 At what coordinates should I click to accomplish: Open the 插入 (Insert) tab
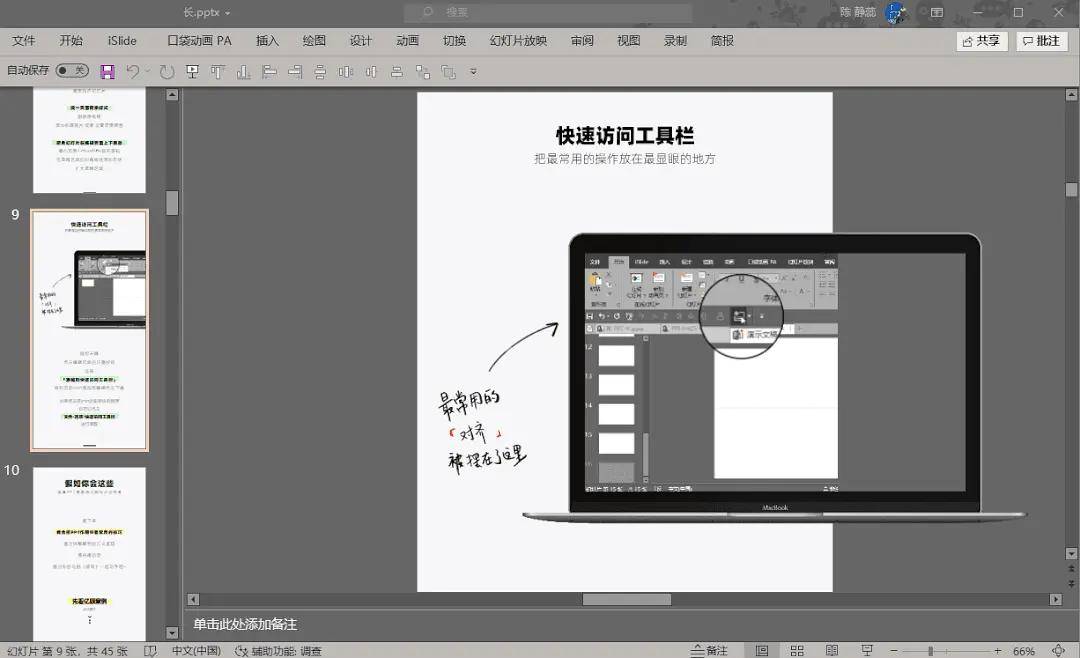click(267, 41)
